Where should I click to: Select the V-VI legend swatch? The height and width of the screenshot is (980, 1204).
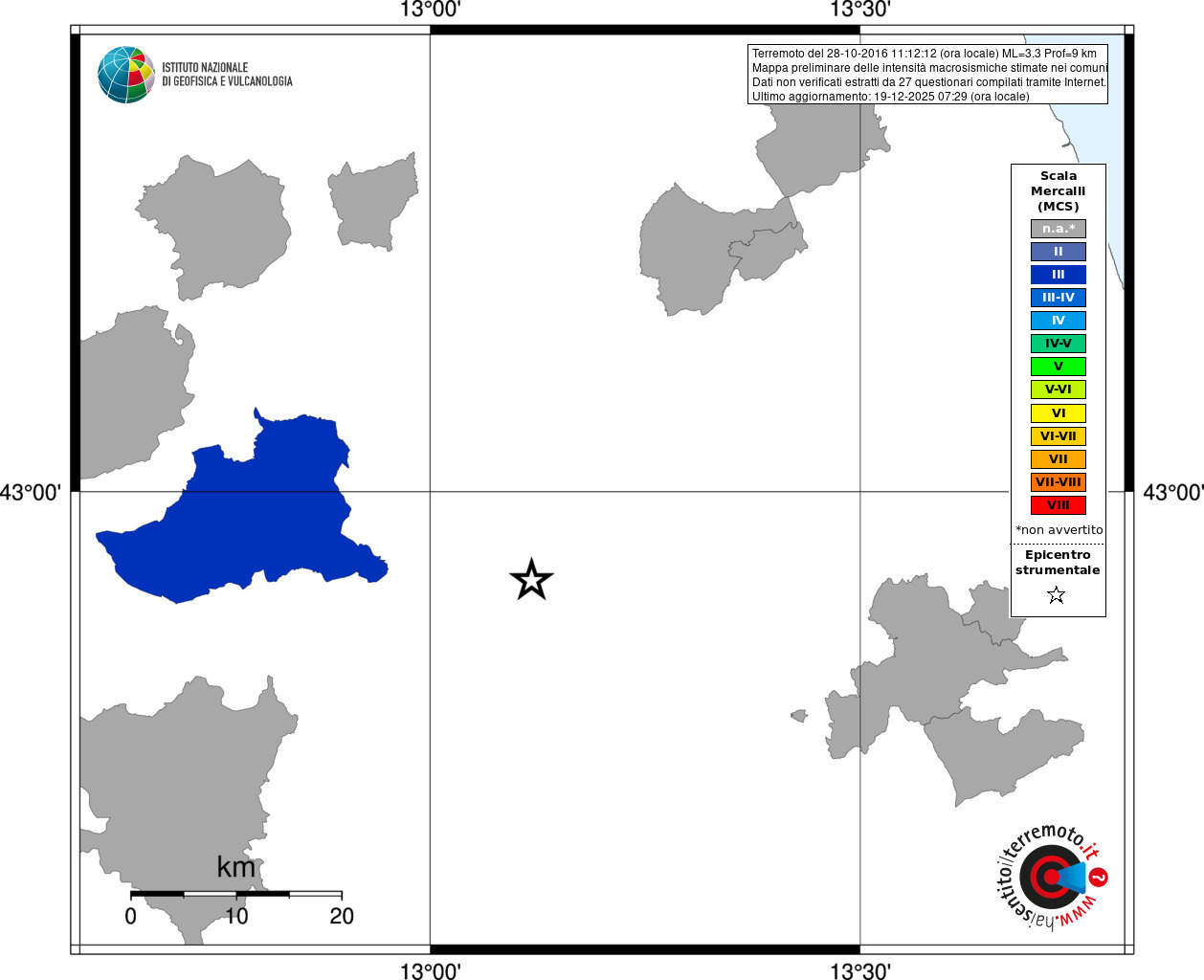(x=1058, y=390)
